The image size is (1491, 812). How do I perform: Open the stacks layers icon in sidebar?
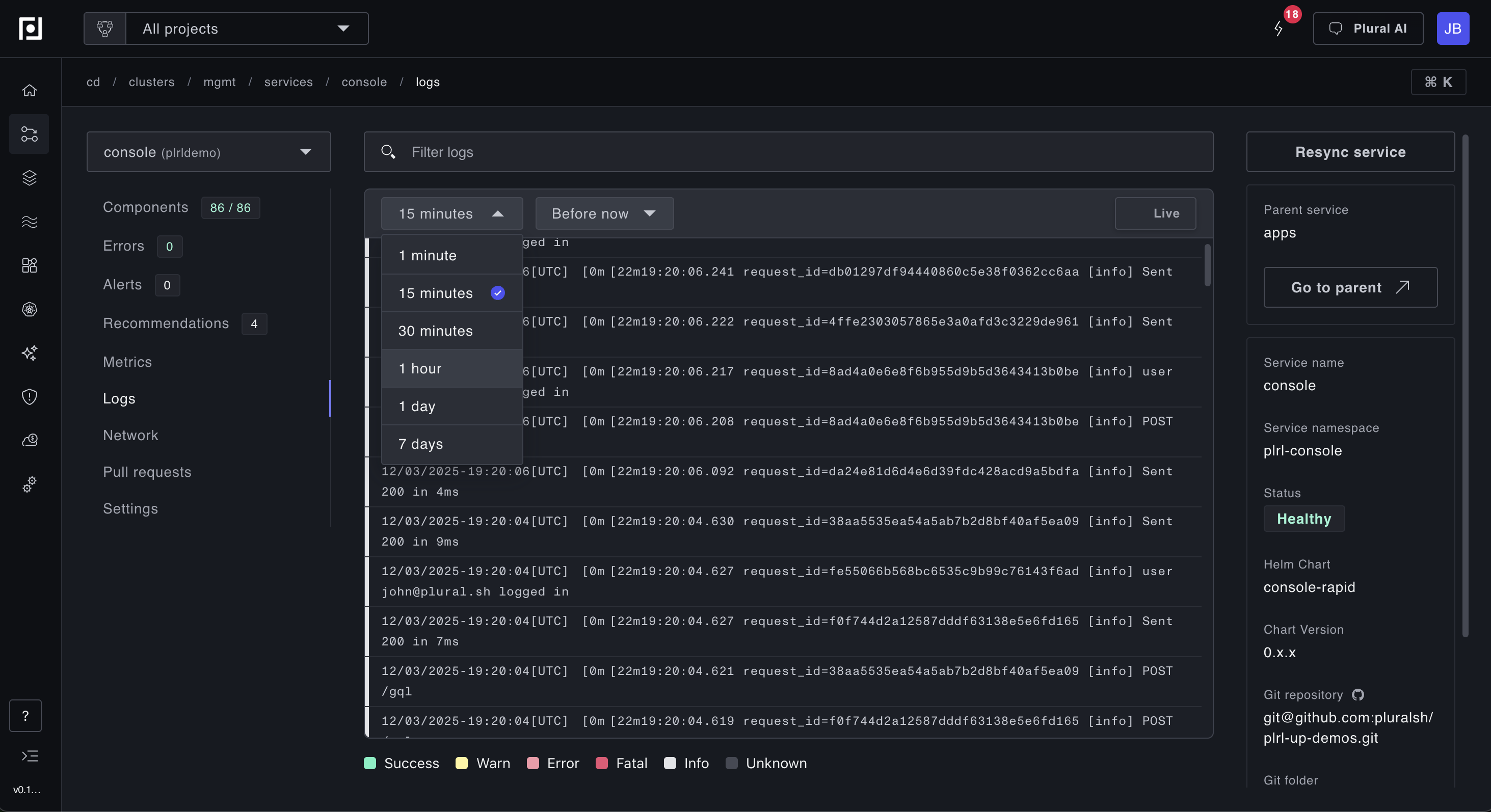(30, 178)
